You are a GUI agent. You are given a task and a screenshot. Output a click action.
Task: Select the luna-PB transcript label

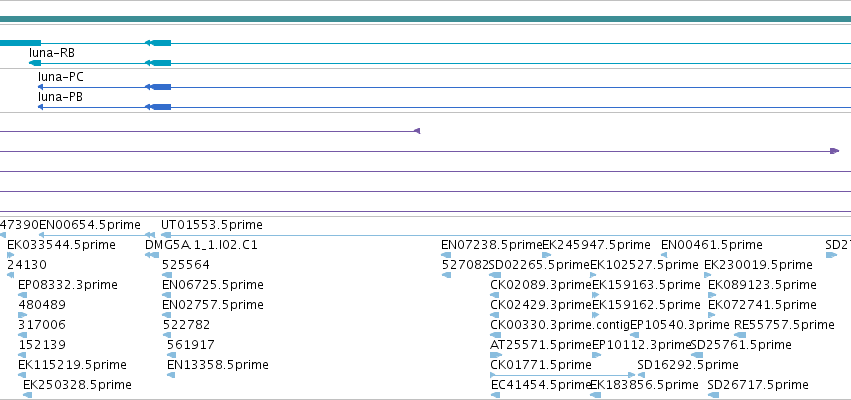coord(60,97)
